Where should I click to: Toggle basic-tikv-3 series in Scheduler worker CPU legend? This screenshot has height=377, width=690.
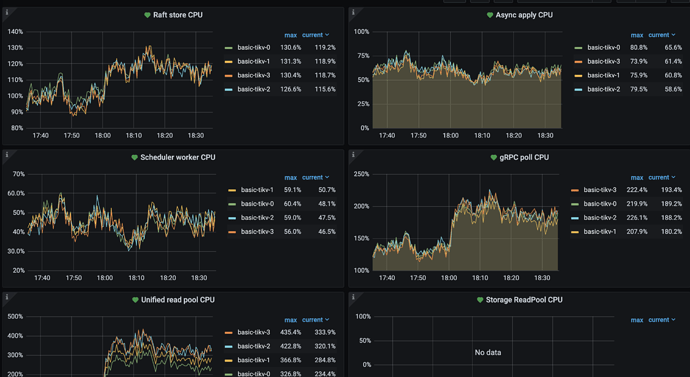(x=257, y=231)
